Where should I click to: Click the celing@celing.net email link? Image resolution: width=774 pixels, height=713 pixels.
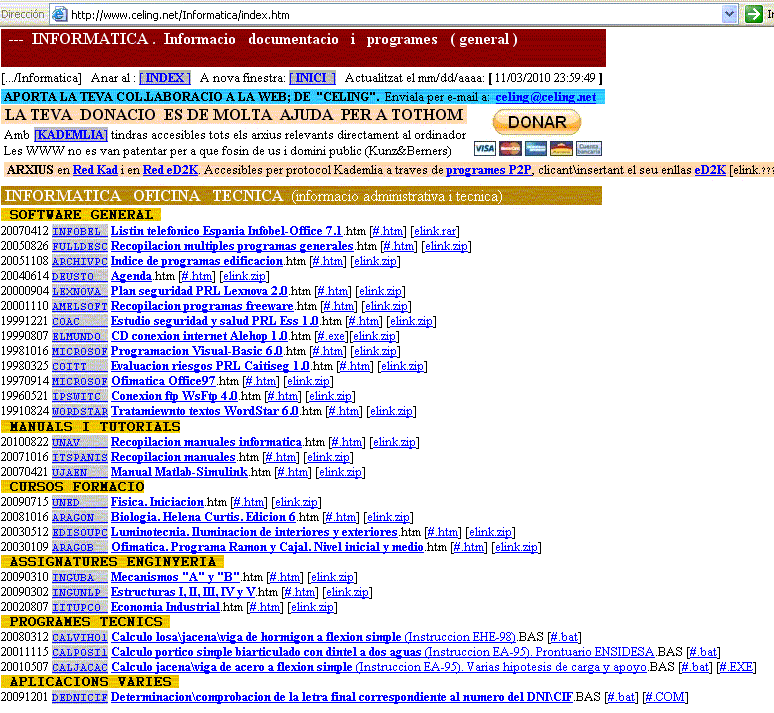[x=545, y=97]
